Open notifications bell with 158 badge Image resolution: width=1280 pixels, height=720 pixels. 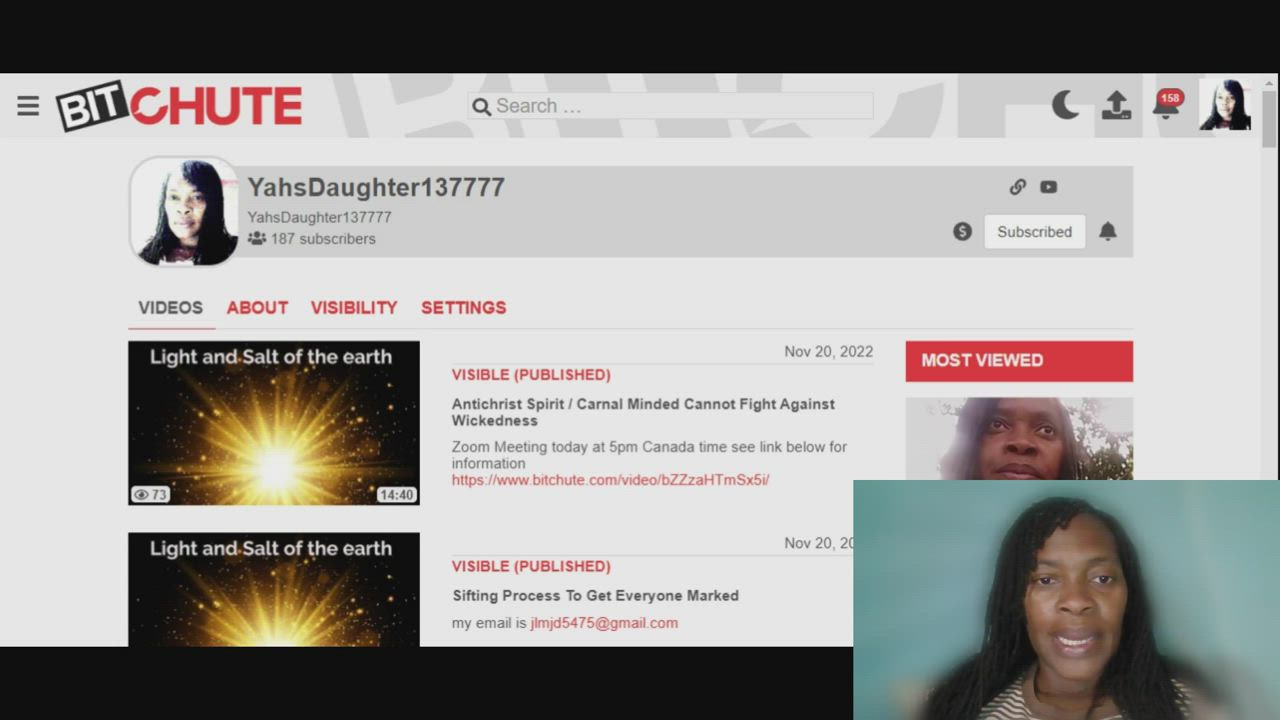[1166, 105]
